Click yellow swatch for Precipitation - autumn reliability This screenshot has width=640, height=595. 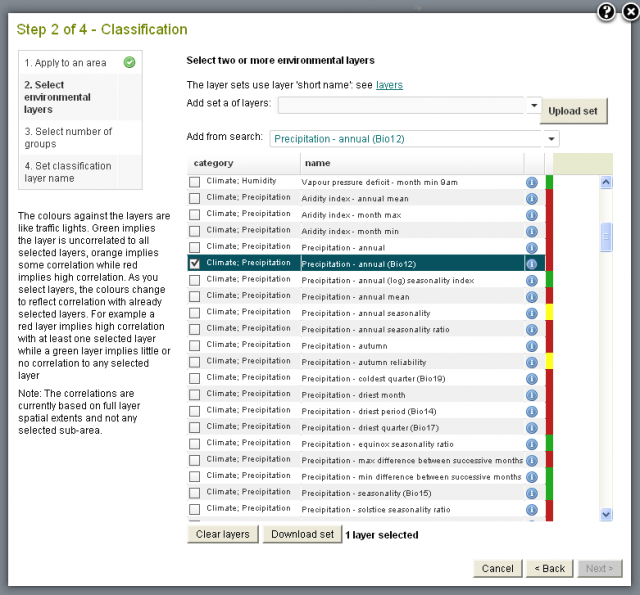pos(549,361)
